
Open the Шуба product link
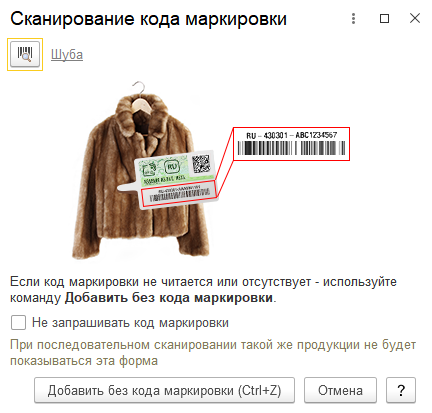(67, 54)
